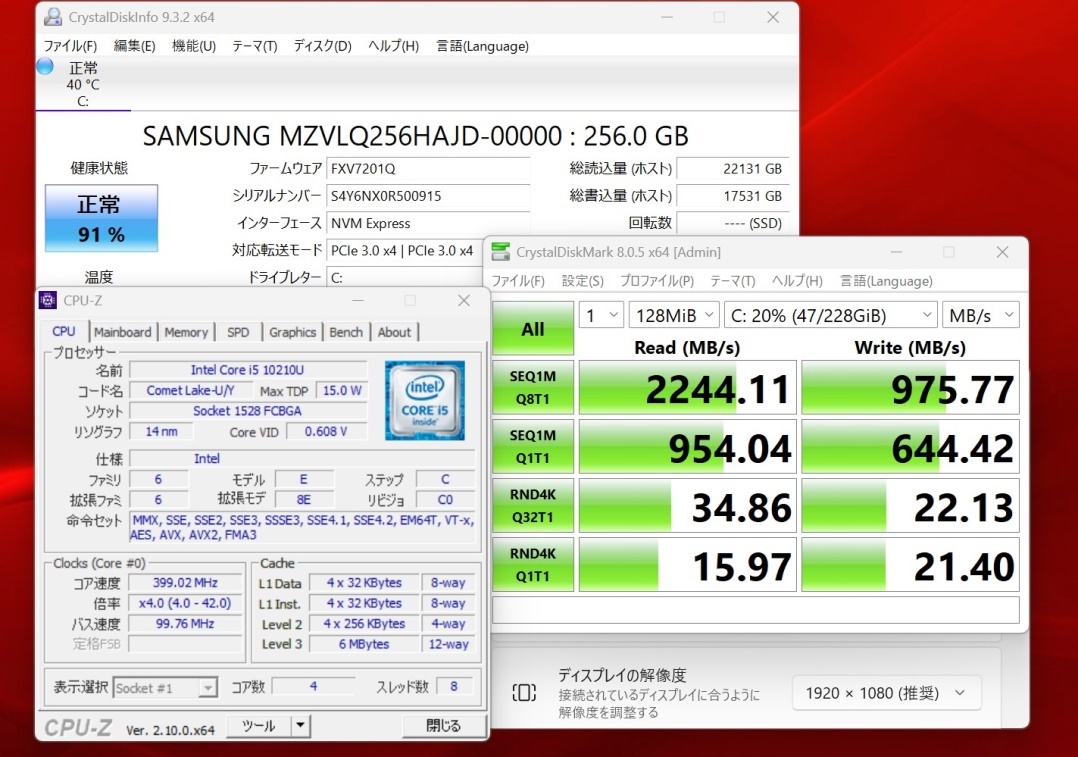
Task: Minimize the CrystalDiskInfo window
Action: (667, 17)
